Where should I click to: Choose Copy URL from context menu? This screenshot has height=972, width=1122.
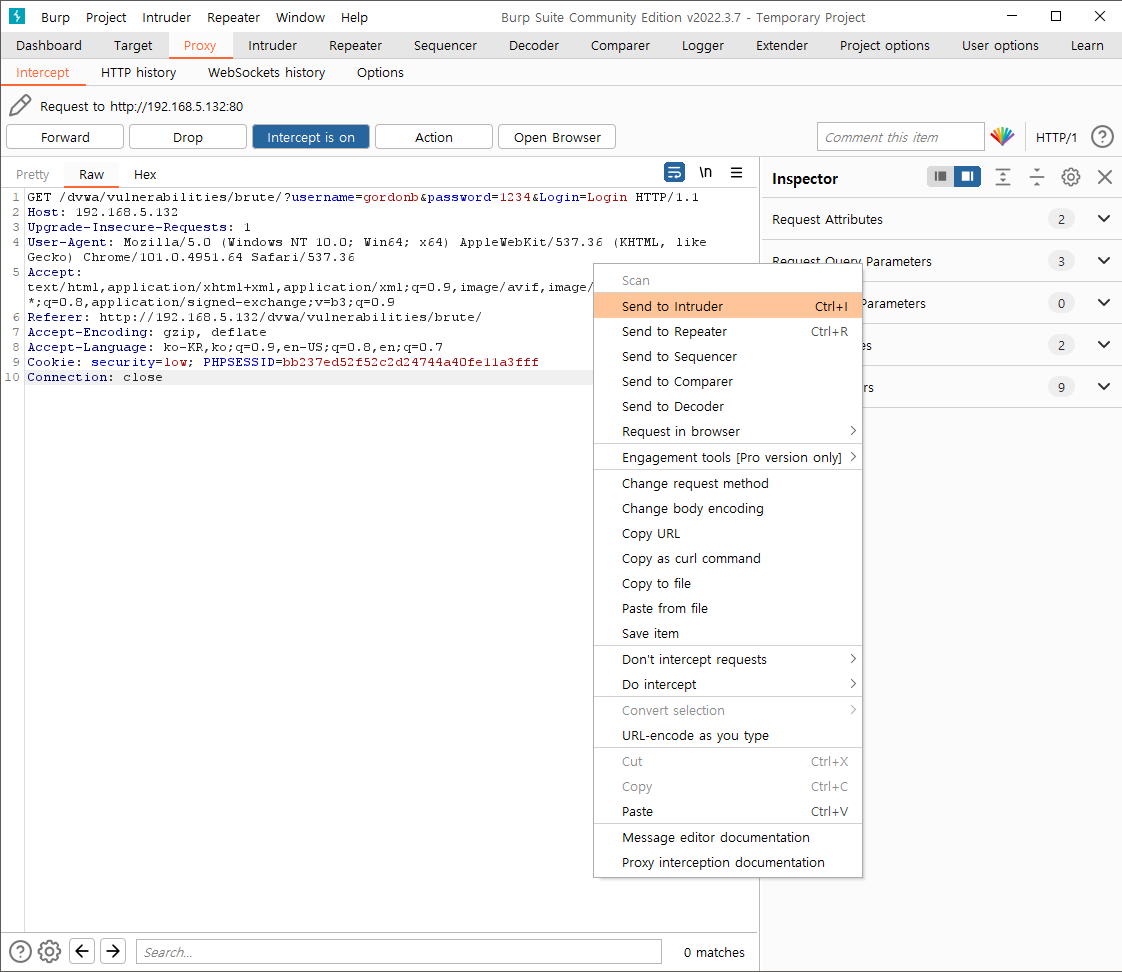[x=728, y=533]
